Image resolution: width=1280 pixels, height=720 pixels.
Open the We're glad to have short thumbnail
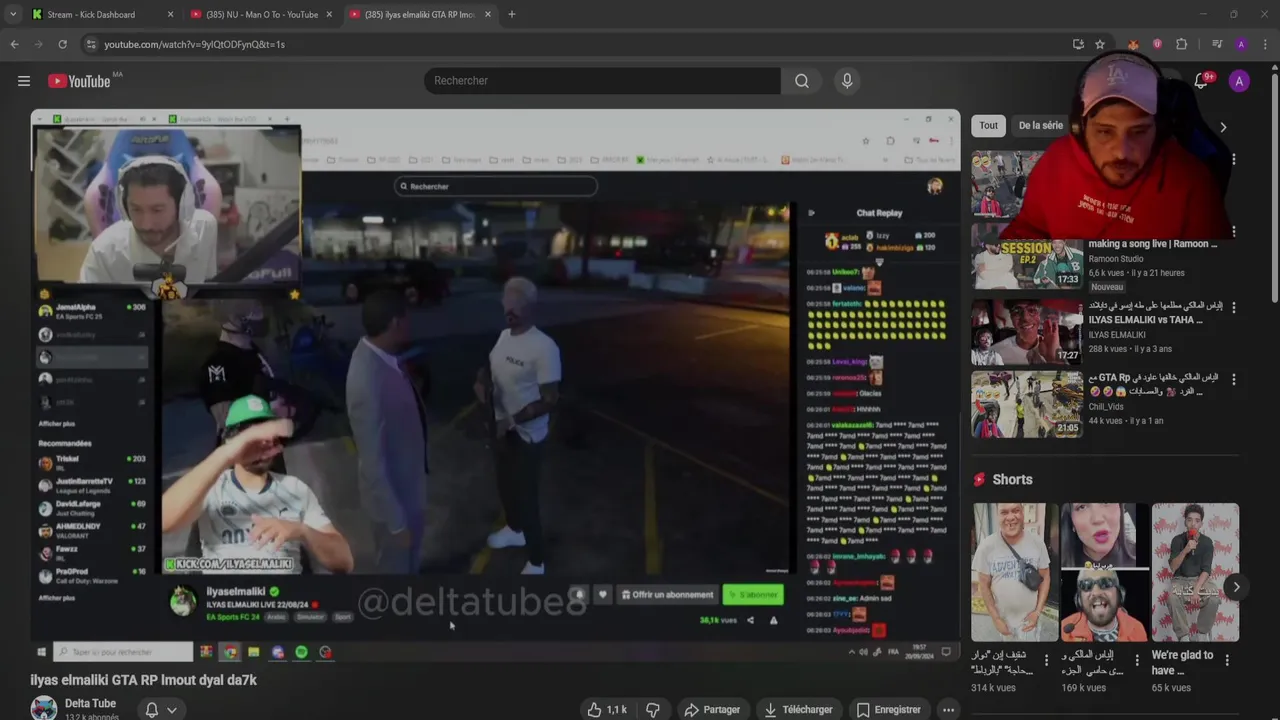coord(1195,572)
